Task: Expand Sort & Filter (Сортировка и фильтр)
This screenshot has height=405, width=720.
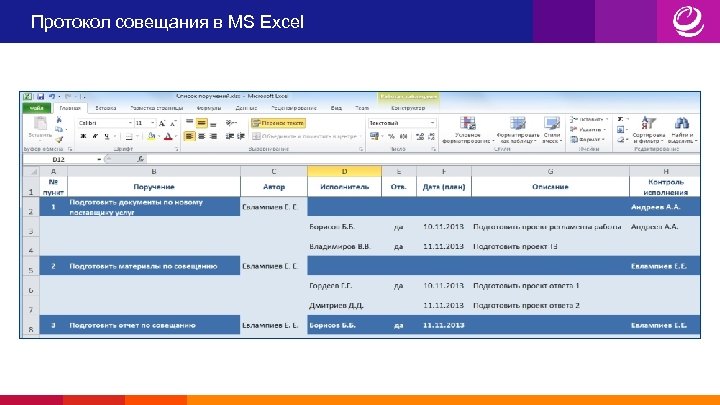Action: click(x=648, y=129)
